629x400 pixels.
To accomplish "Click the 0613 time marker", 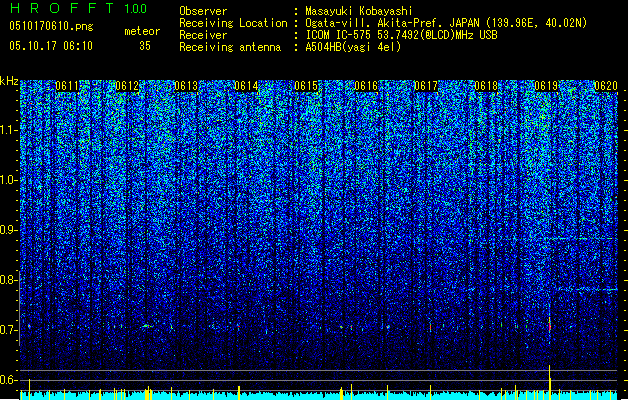I will 187,86.
